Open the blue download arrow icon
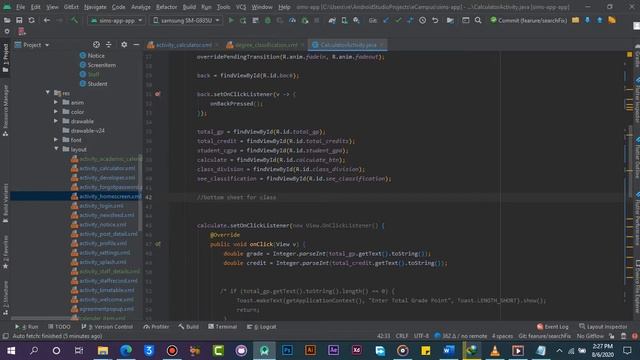Screen dimensions: 640x360 point(587,20)
